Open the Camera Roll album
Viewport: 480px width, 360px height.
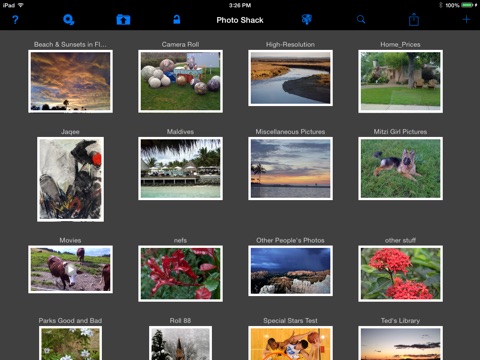click(180, 81)
